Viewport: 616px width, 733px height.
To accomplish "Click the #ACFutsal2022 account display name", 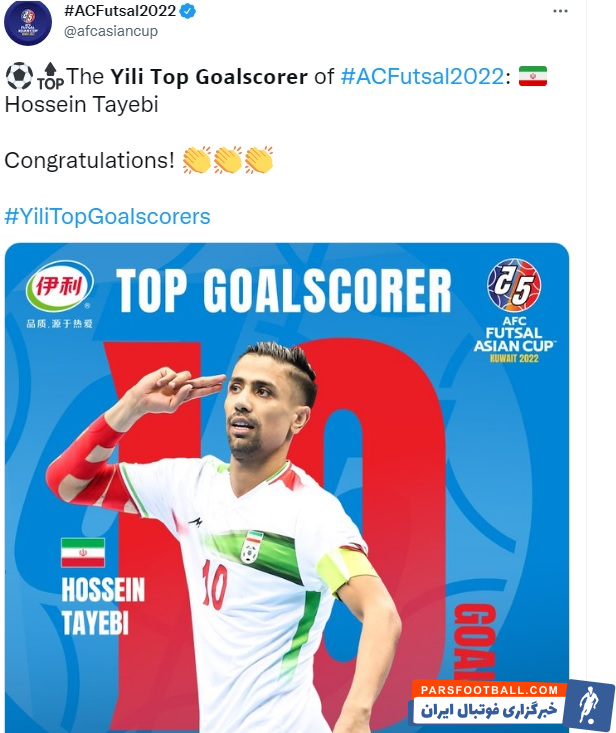I will click(120, 11).
